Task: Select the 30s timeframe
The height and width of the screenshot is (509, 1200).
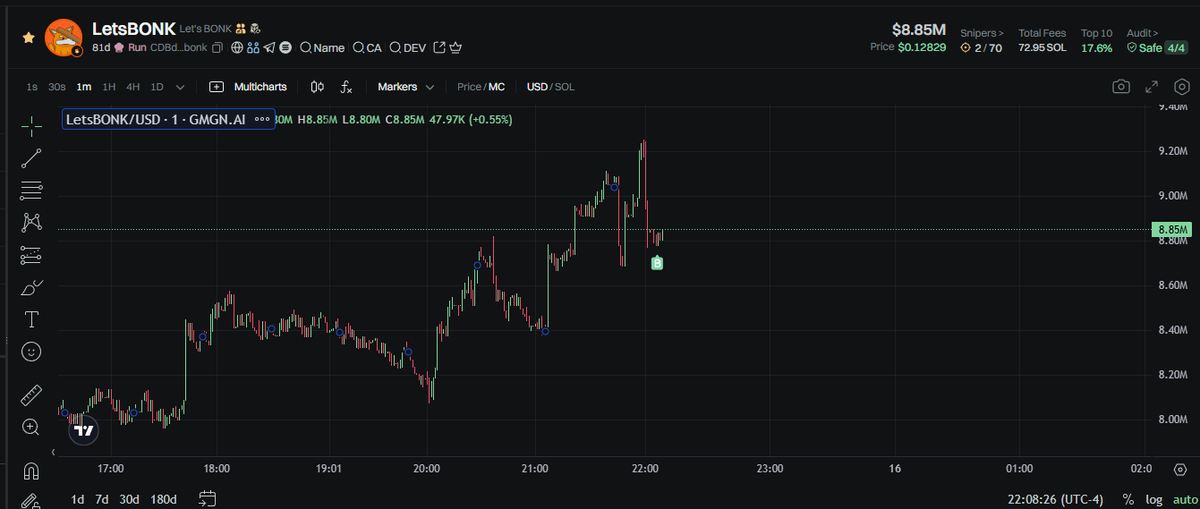Action: point(57,87)
